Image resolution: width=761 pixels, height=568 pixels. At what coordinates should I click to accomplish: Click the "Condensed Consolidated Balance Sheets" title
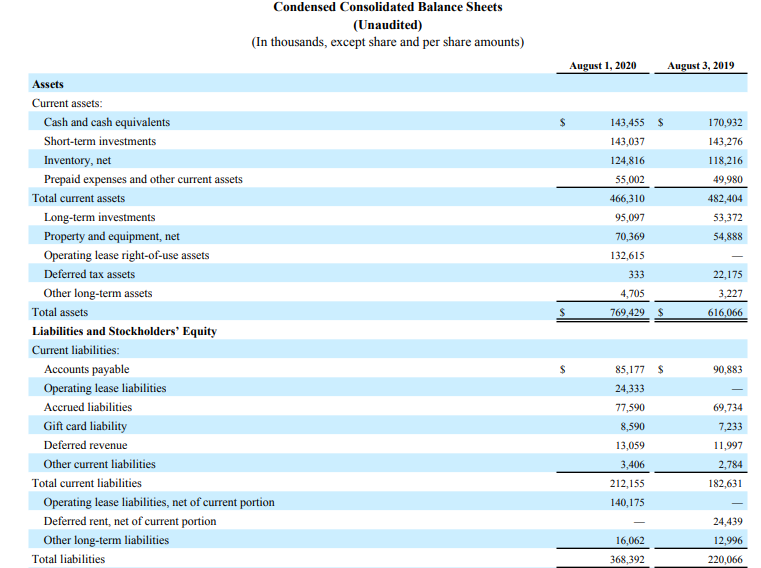click(388, 7)
